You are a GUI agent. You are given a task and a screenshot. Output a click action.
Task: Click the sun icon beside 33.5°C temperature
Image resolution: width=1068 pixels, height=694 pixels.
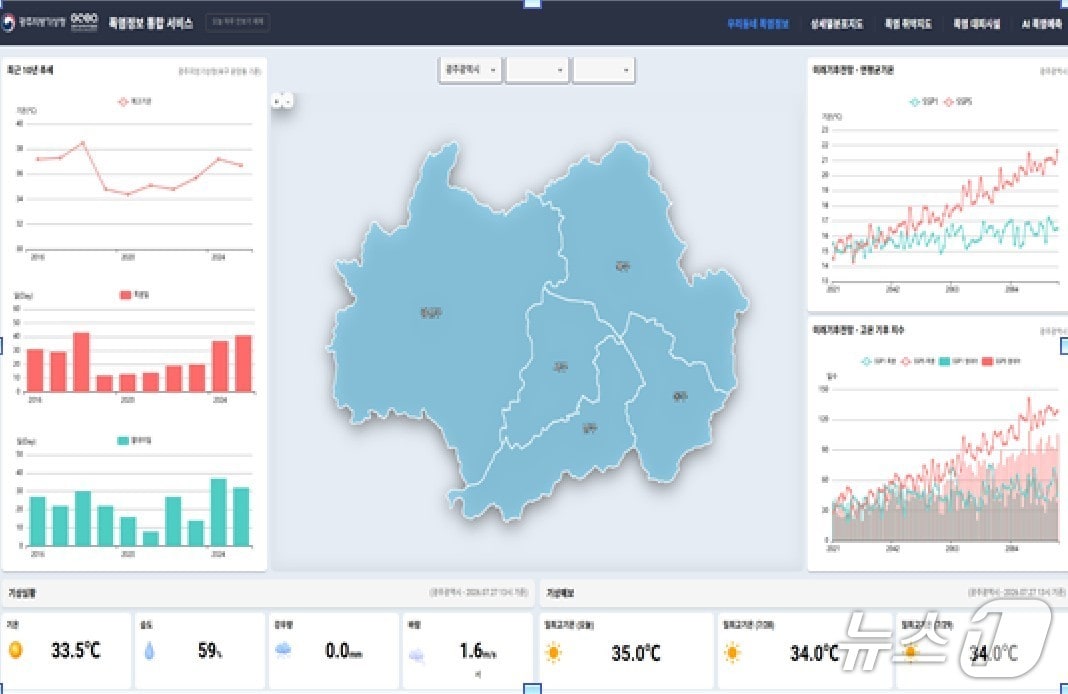point(15,650)
